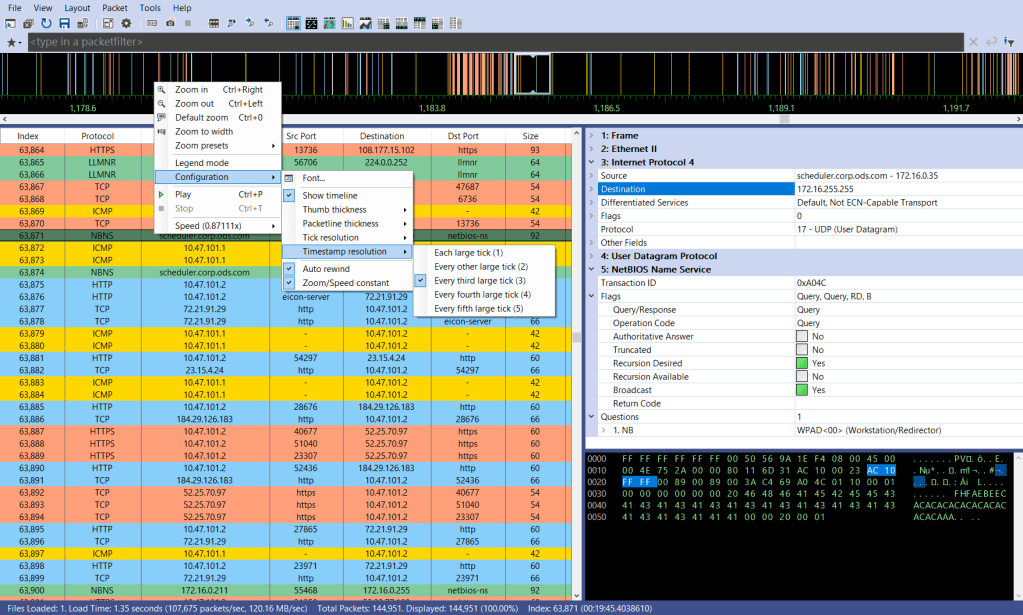Screen dimensions: 1023x615
Task: Open the Packet menu
Action: click(114, 7)
